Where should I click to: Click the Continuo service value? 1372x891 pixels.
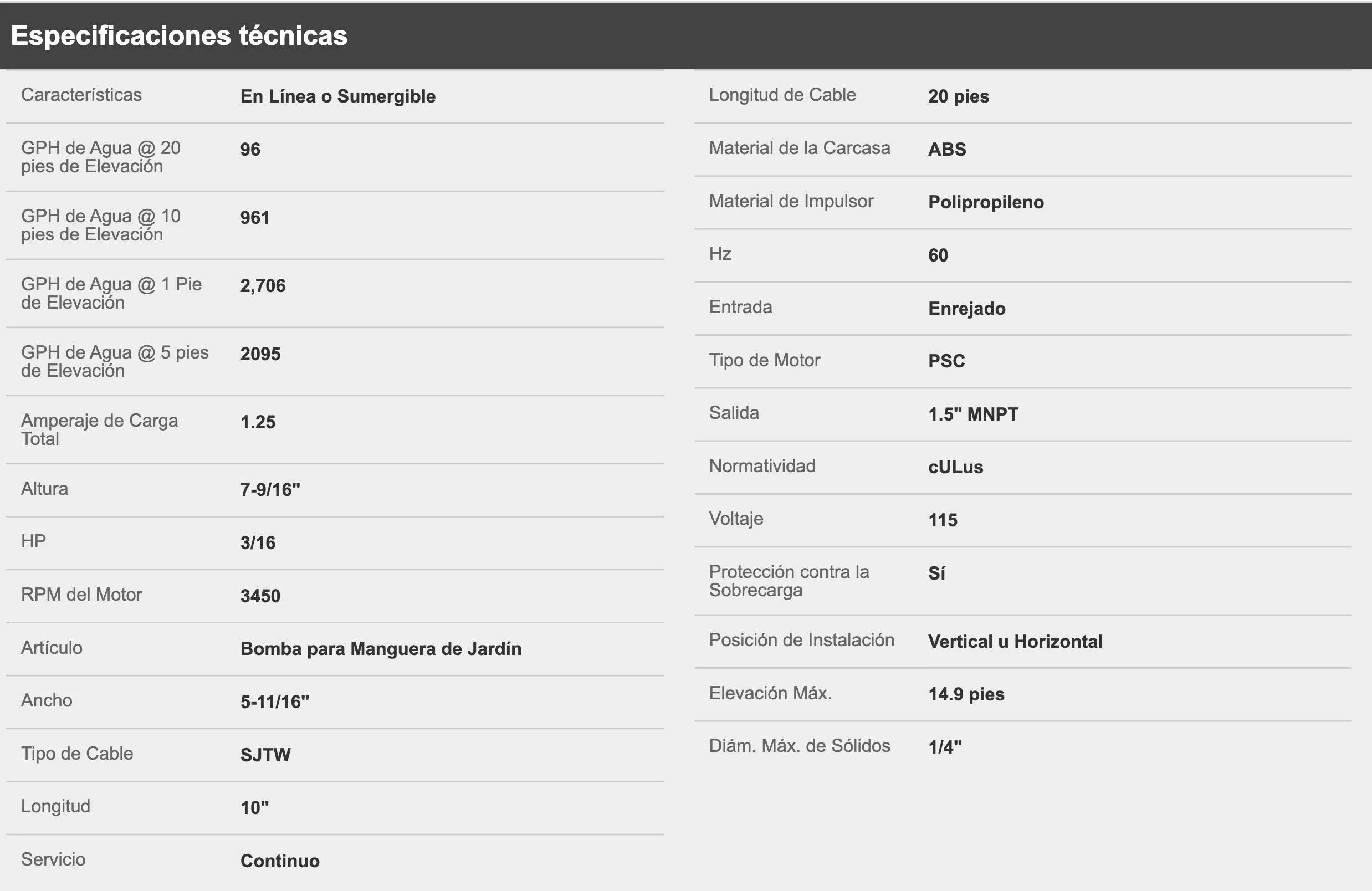[280, 861]
